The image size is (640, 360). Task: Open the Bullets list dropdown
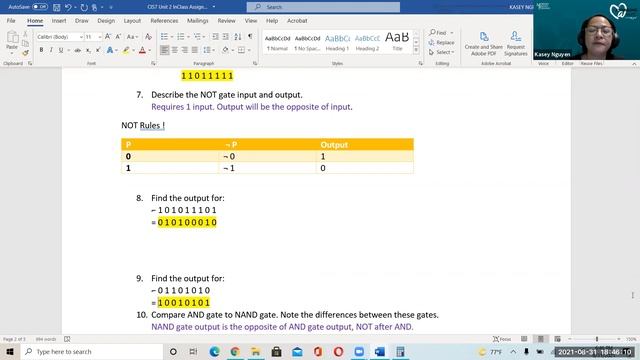click(x=172, y=37)
